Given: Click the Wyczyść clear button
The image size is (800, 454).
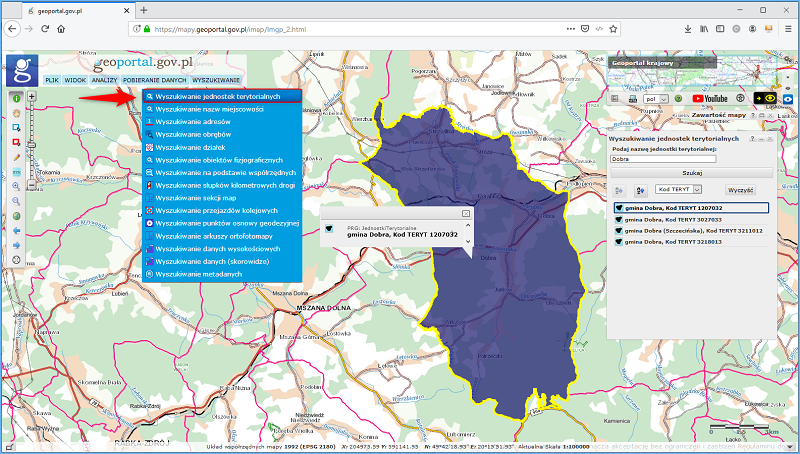Looking at the screenshot, I should coord(740,189).
